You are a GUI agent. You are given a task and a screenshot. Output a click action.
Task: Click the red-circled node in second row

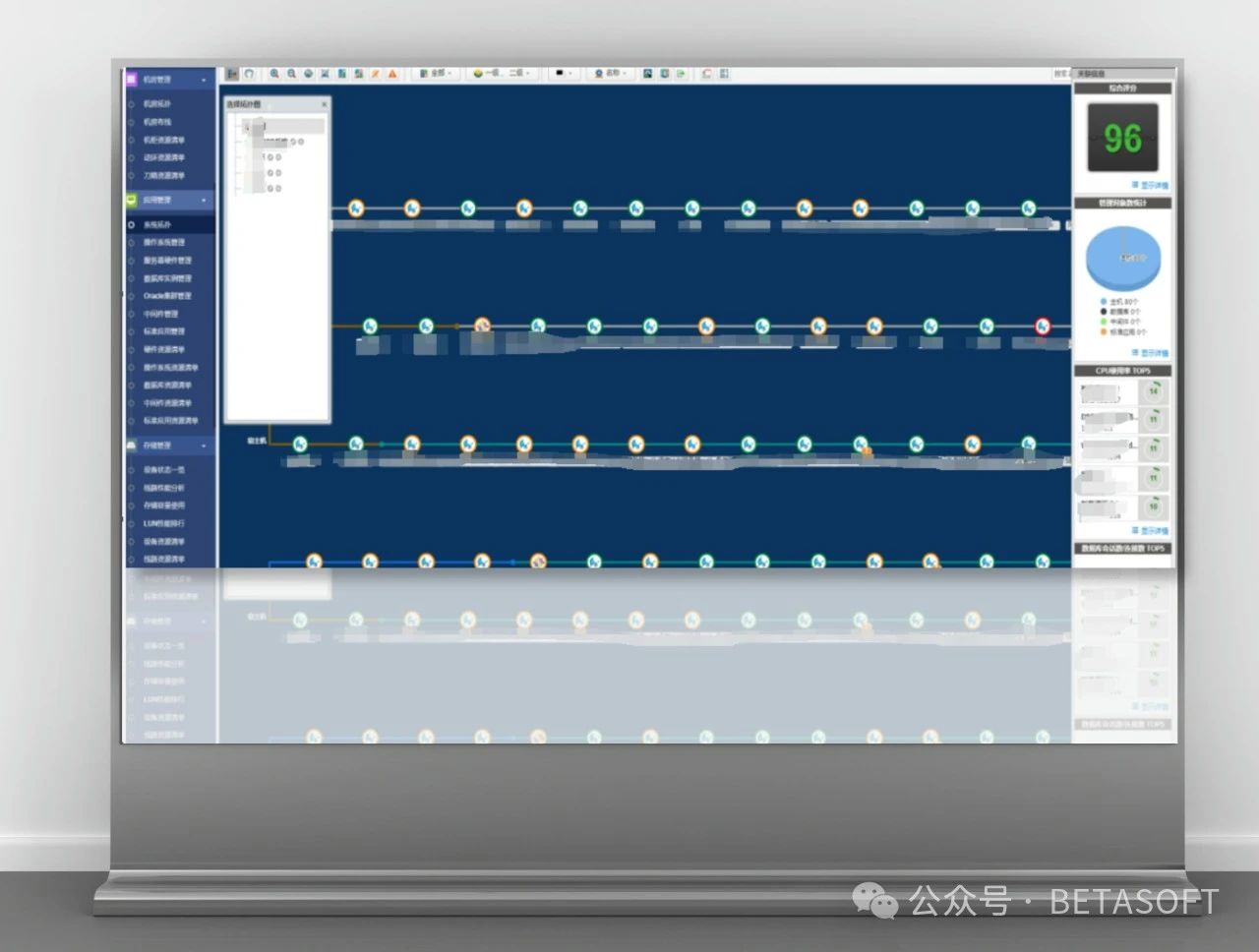click(1043, 327)
